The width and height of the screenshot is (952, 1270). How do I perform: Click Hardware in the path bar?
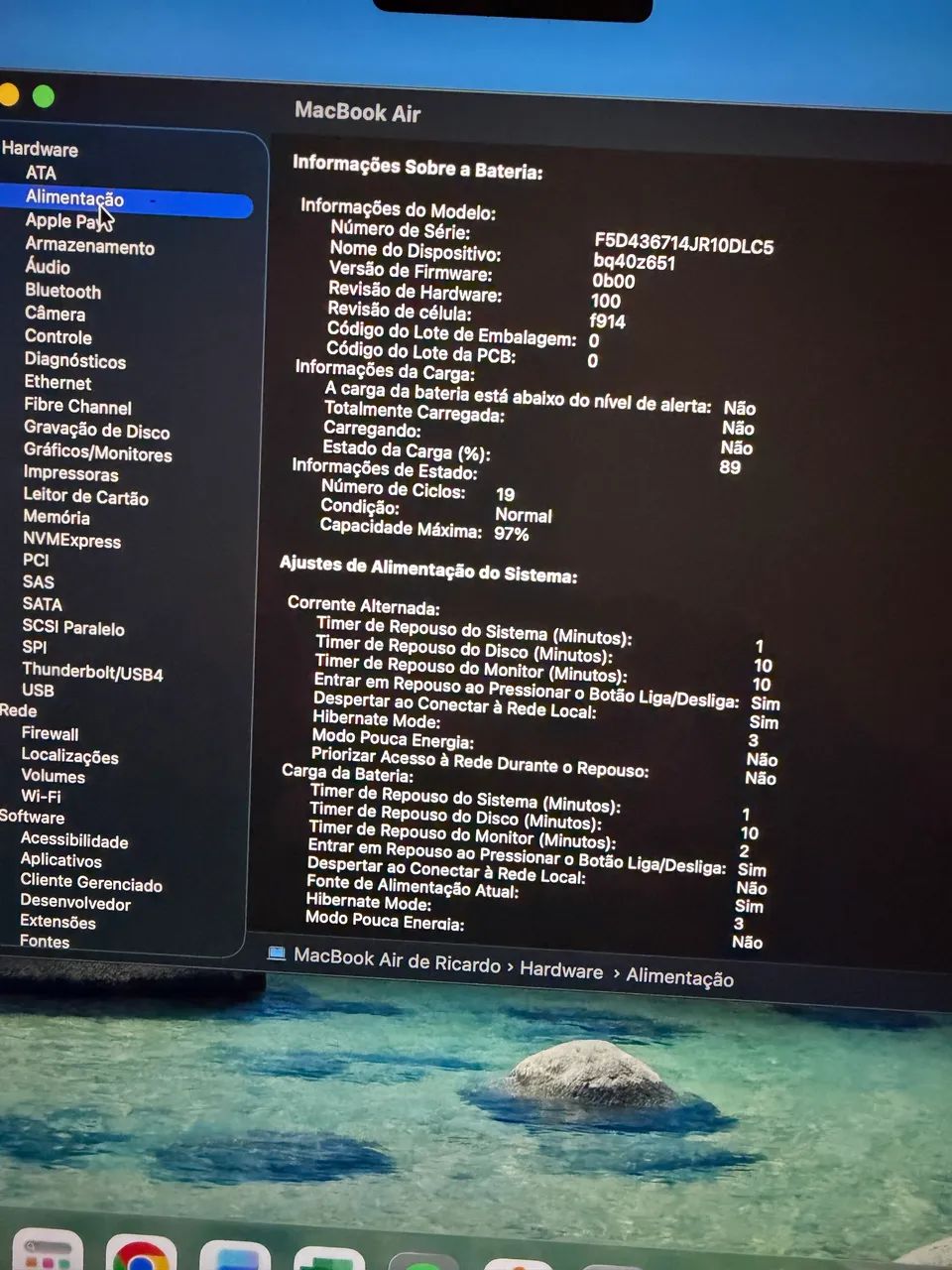coord(561,971)
